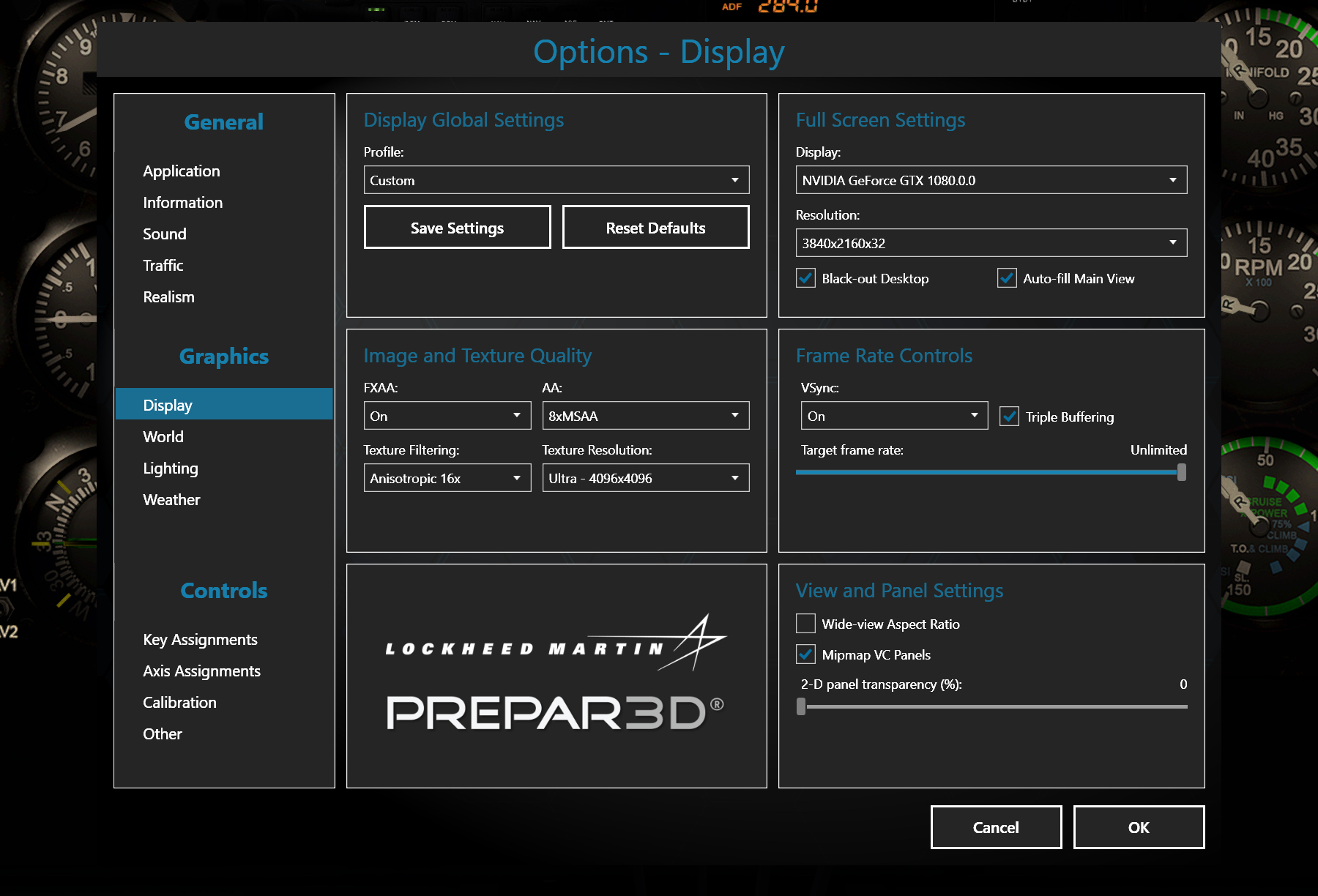Open Lighting graphics settings
1318x896 pixels.
point(171,468)
